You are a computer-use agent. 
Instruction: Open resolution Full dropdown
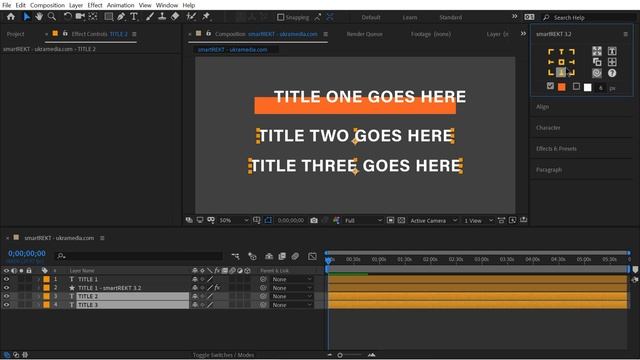pyautogui.click(x=363, y=220)
